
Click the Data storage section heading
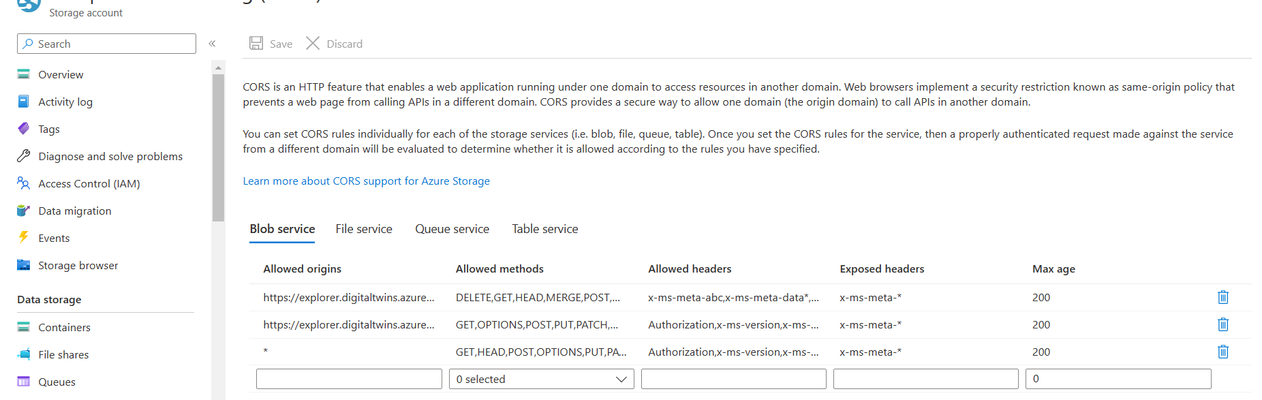tap(49, 299)
